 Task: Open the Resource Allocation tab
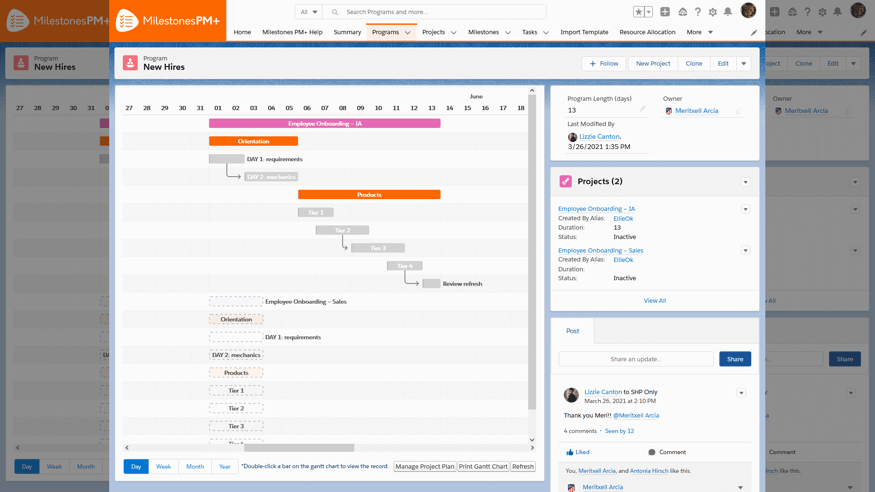[647, 32]
